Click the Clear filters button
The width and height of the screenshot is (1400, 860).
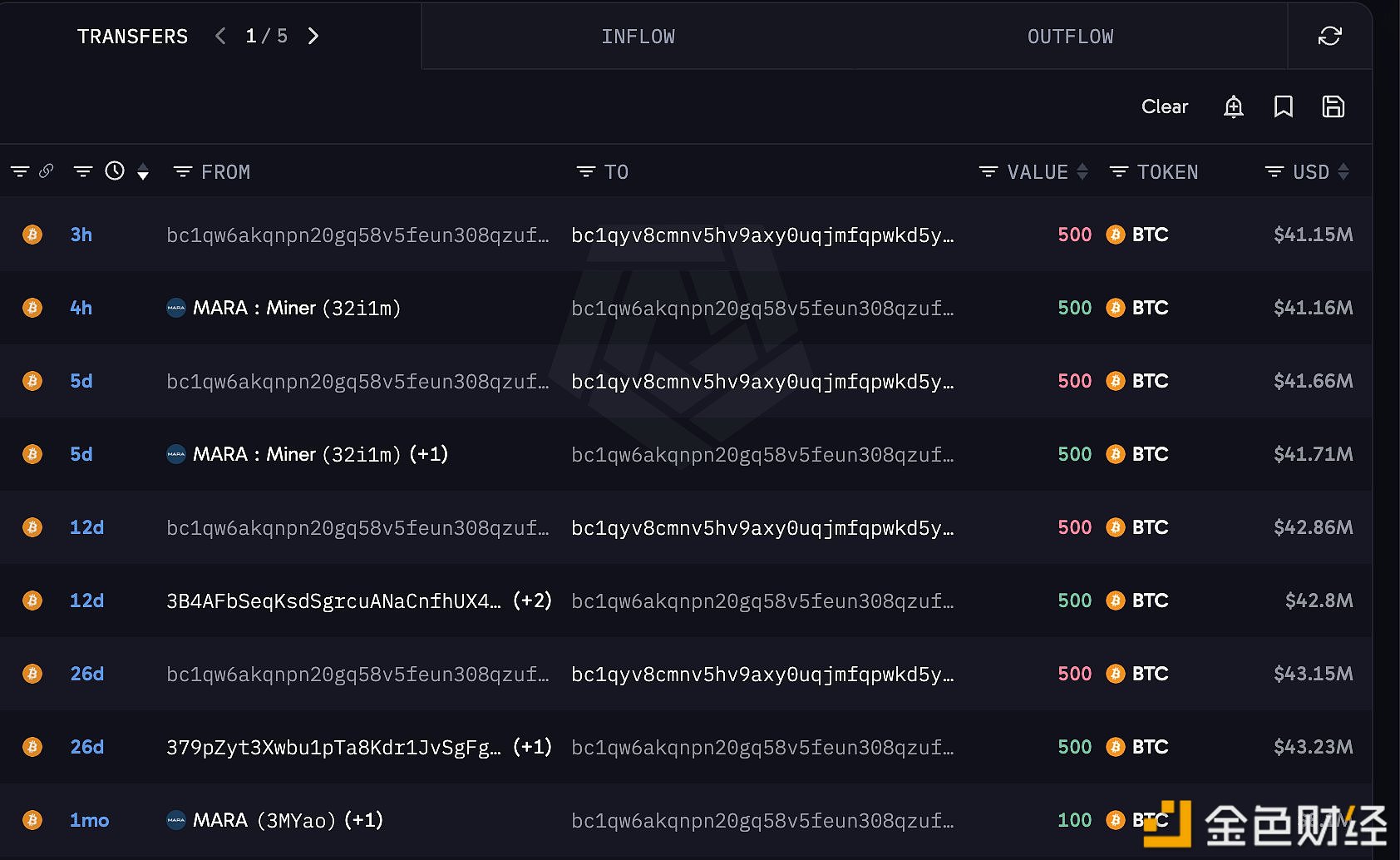(1165, 106)
